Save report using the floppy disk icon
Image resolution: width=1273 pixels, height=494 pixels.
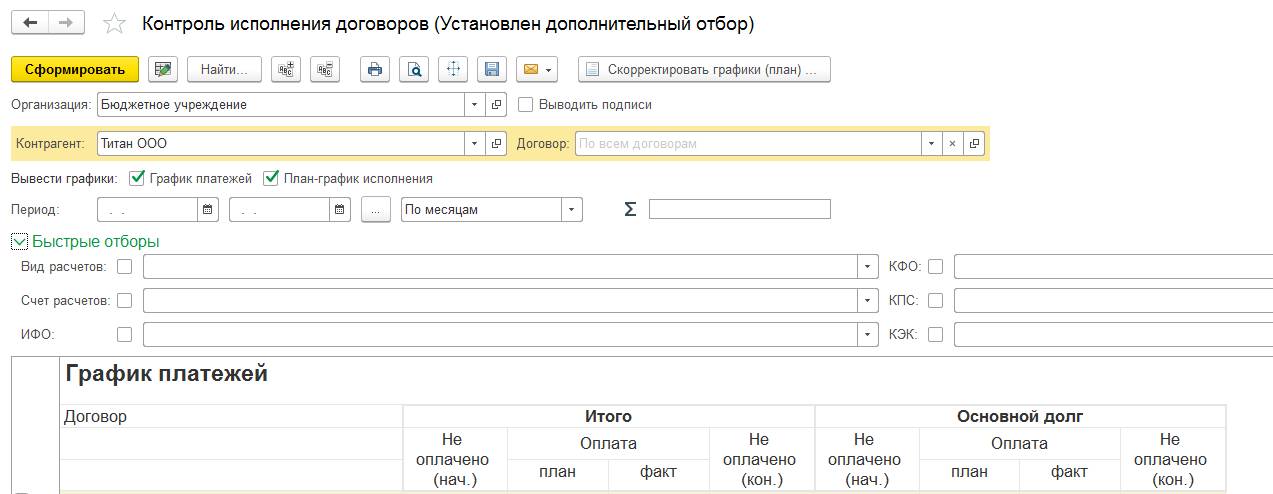(491, 69)
